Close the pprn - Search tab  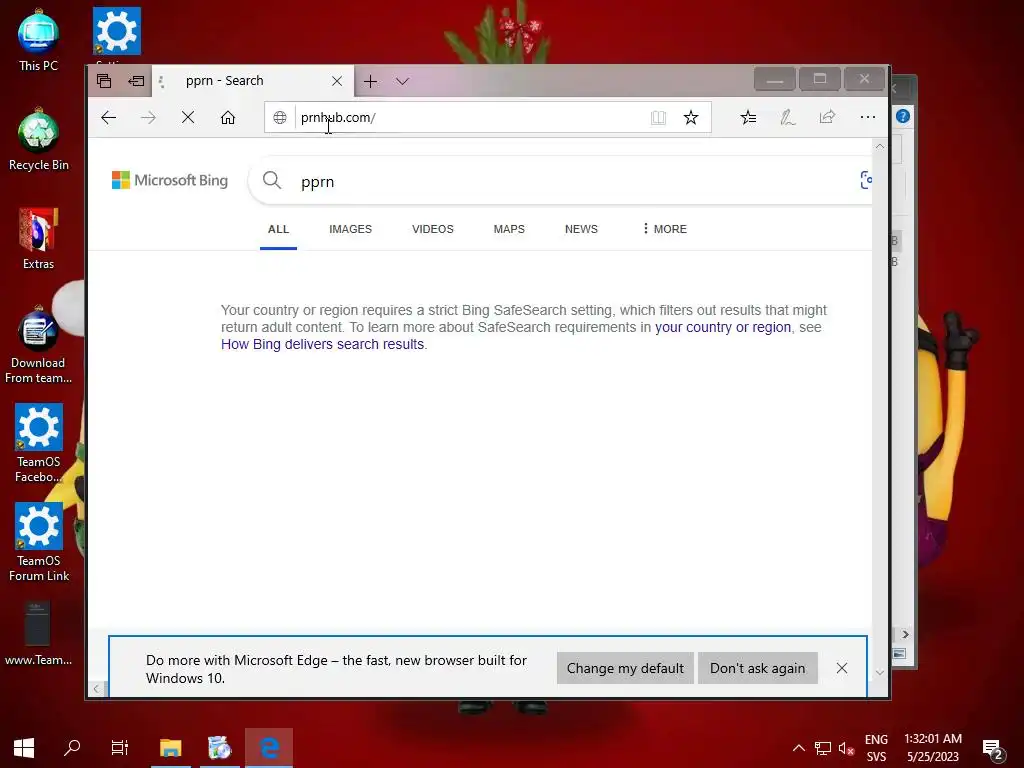coord(337,81)
